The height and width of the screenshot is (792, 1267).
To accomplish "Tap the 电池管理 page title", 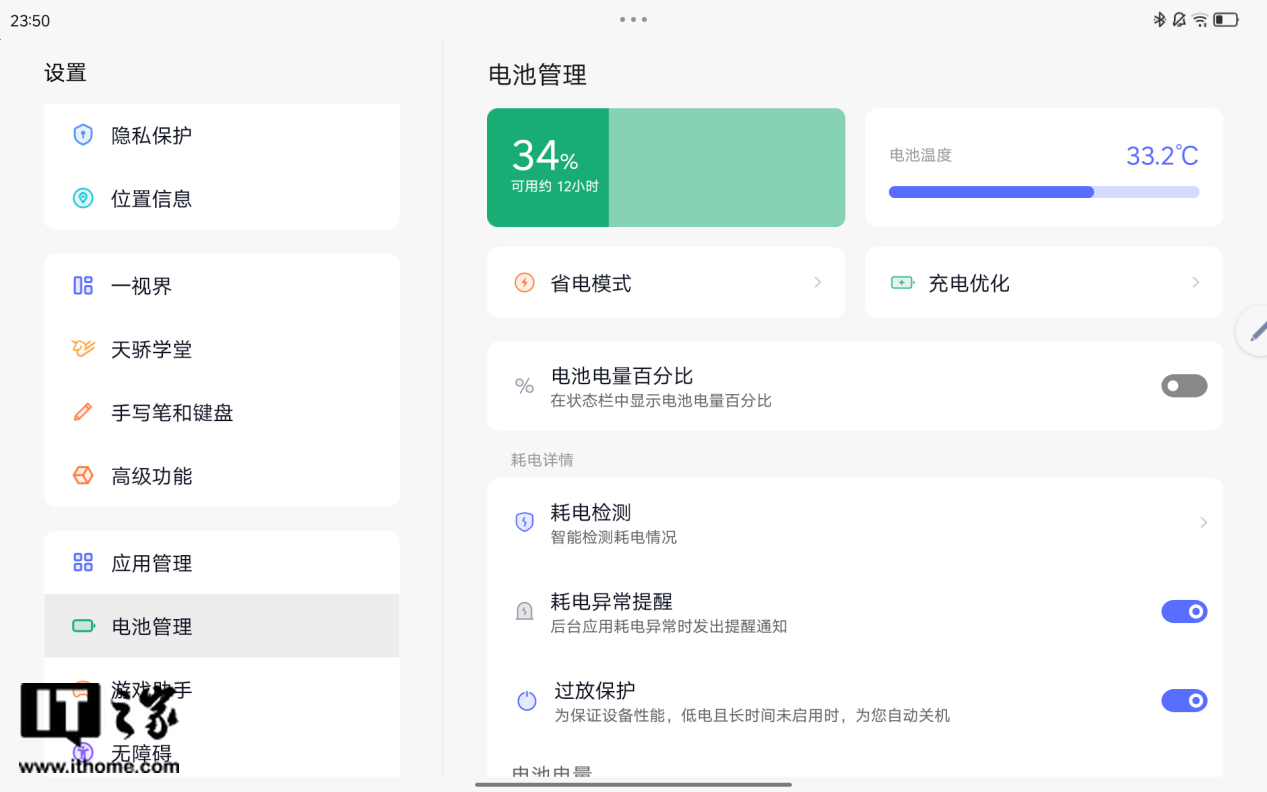I will click(537, 74).
